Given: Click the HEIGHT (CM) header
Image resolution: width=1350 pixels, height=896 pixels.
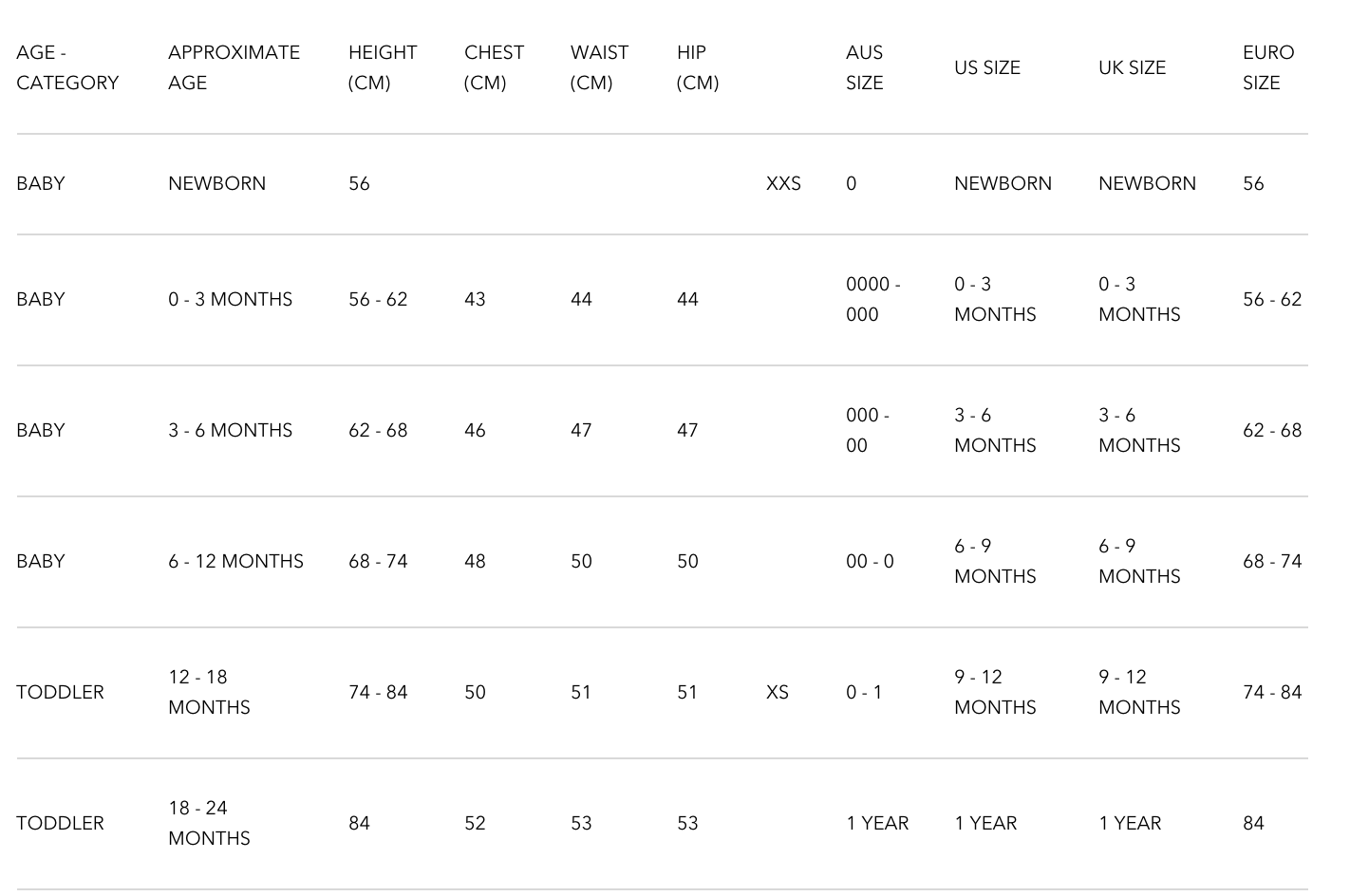Looking at the screenshot, I should tap(382, 67).
